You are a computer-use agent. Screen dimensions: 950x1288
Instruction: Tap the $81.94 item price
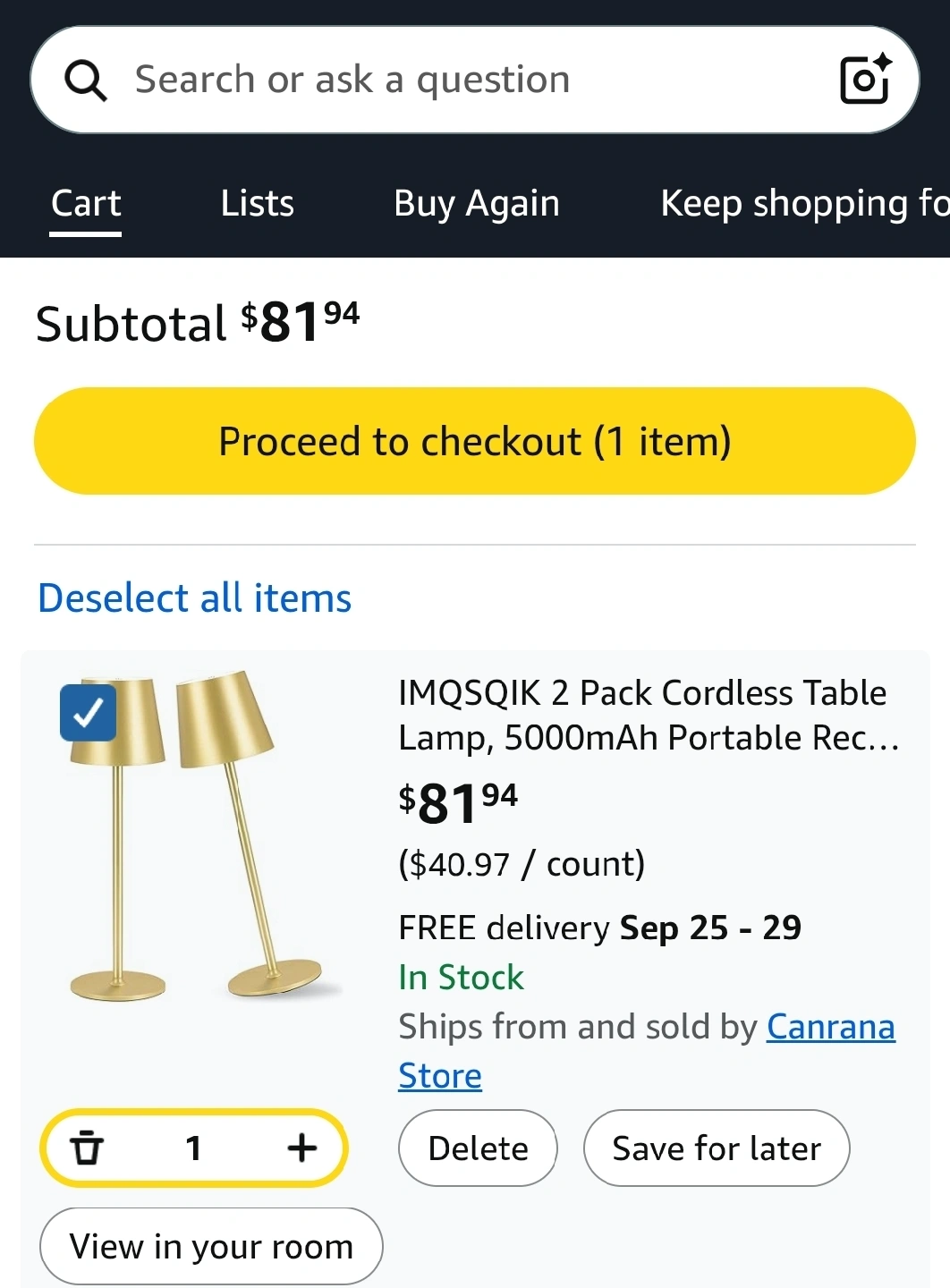(x=458, y=802)
